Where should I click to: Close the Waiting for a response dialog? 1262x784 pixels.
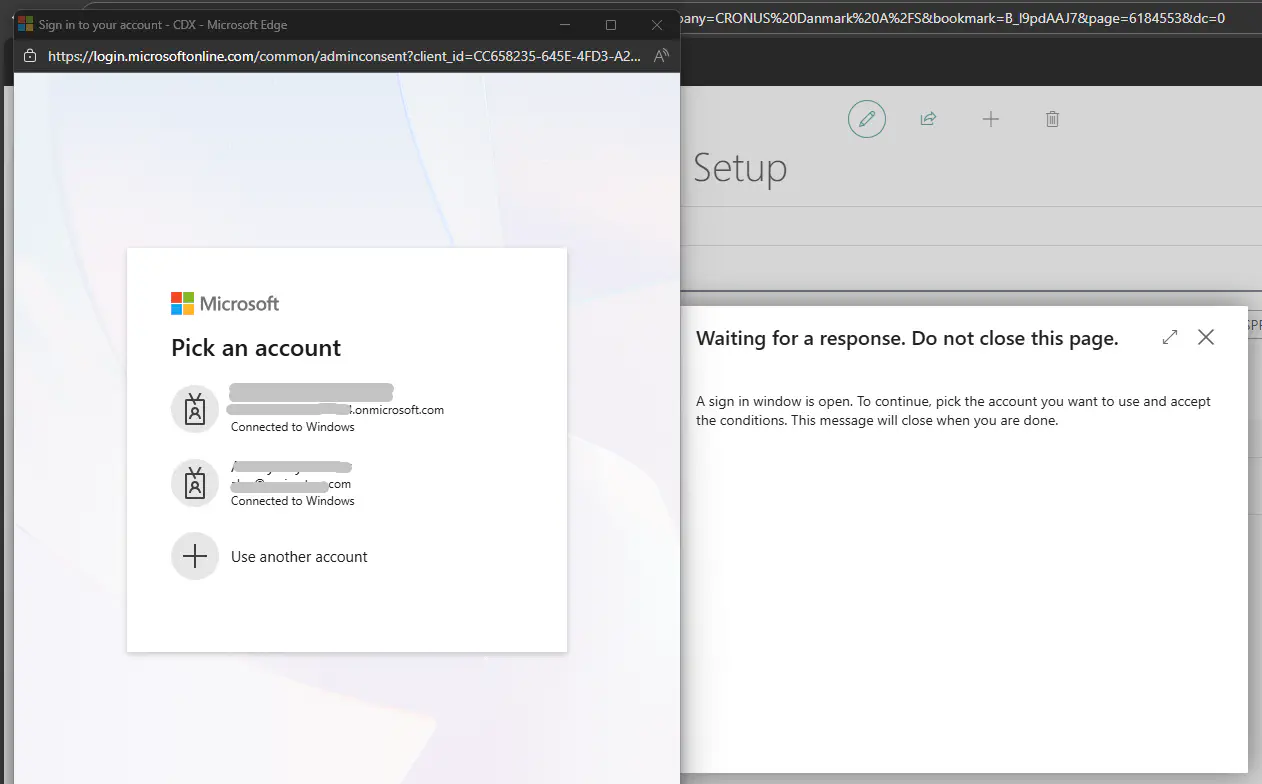1206,337
